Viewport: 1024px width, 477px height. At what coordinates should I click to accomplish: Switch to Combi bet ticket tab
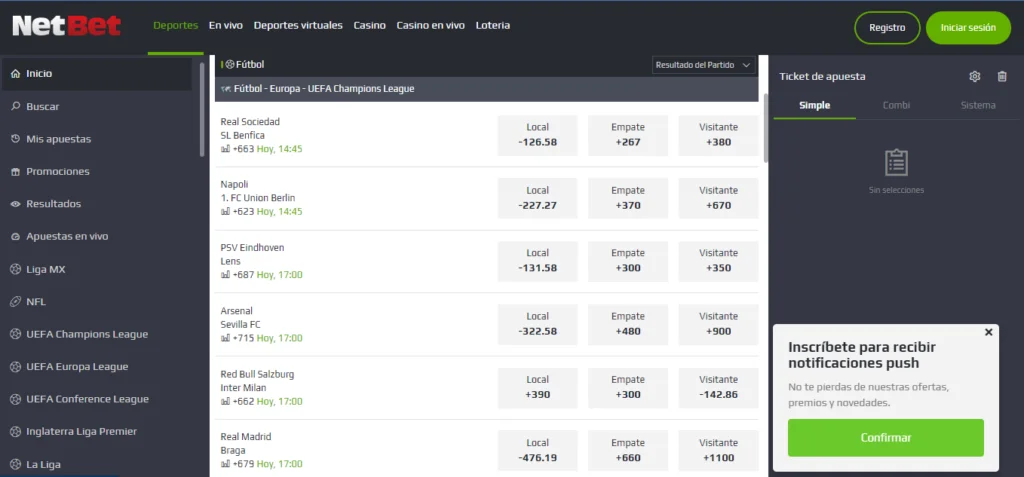pos(896,105)
